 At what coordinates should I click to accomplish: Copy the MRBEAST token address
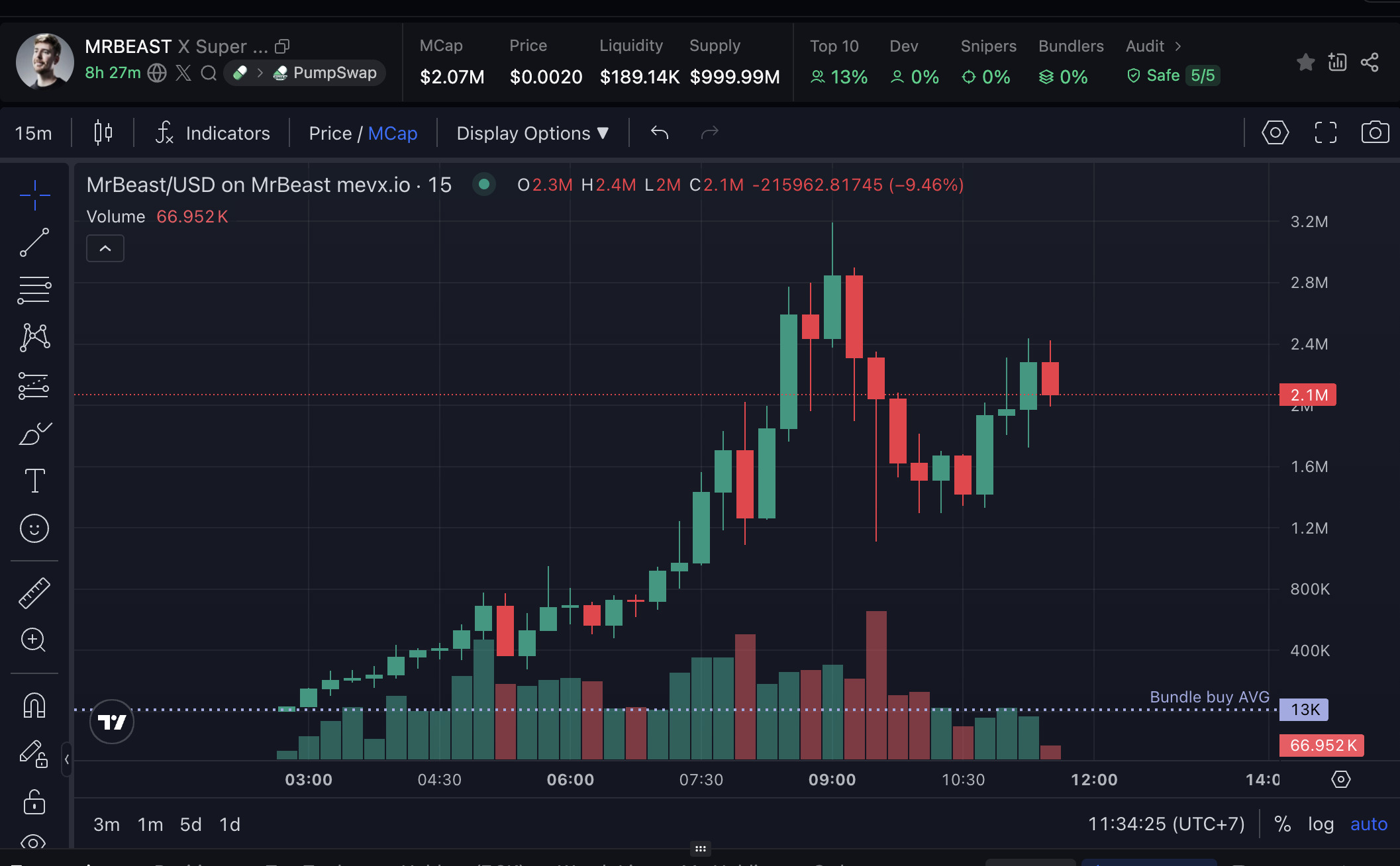(x=283, y=46)
